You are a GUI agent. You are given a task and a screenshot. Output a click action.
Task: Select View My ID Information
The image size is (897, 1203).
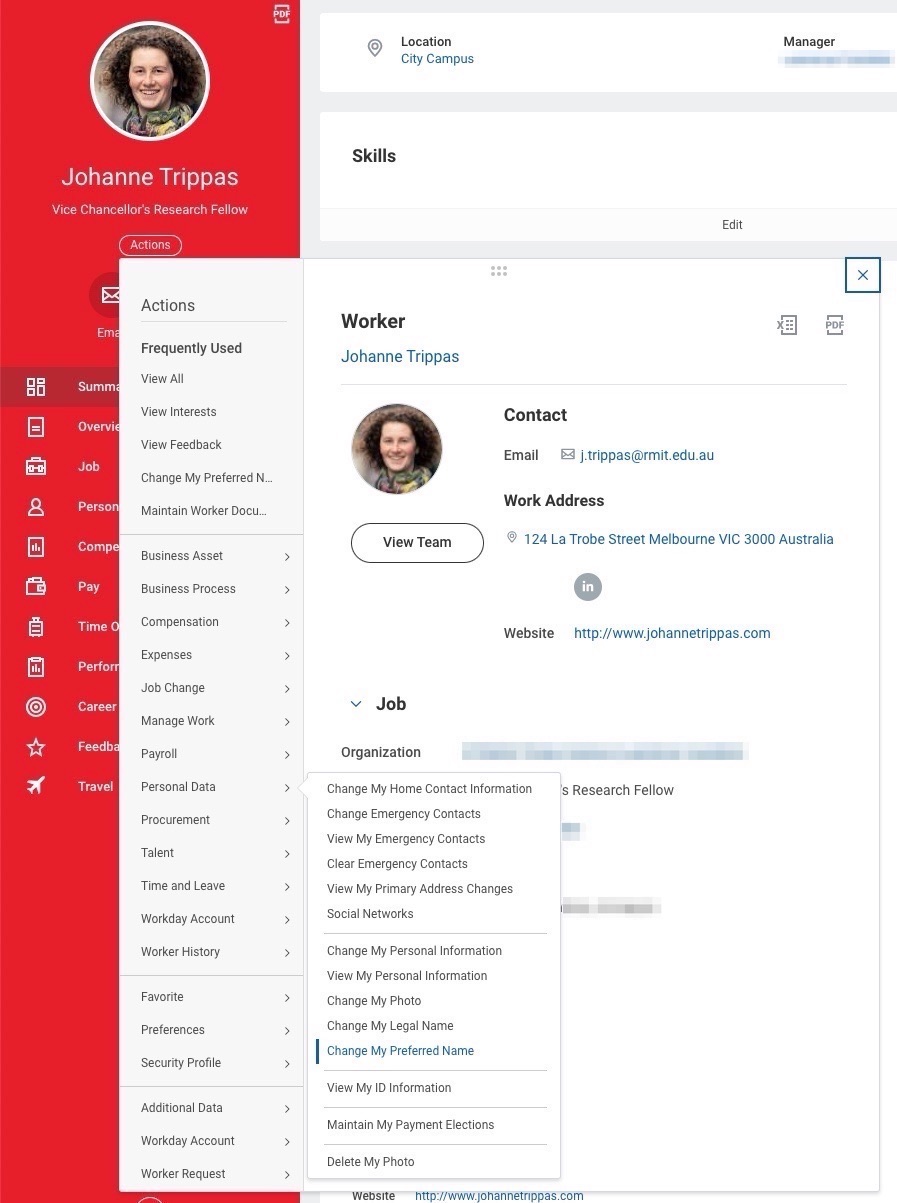pyautogui.click(x=389, y=1088)
